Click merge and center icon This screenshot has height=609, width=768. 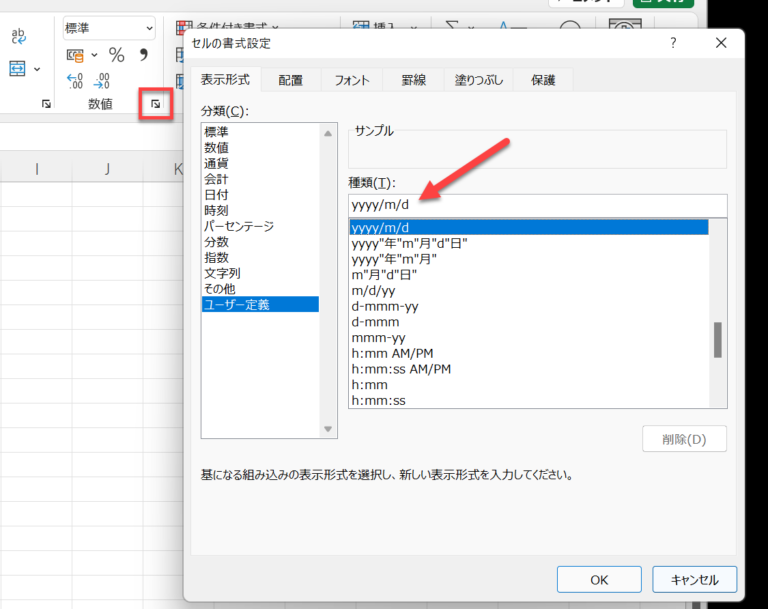point(17,69)
